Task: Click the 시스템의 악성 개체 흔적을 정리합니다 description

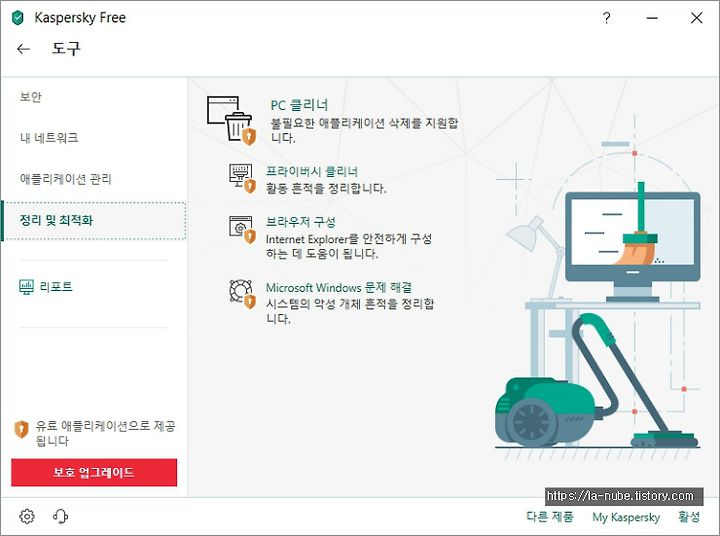Action: [x=350, y=311]
